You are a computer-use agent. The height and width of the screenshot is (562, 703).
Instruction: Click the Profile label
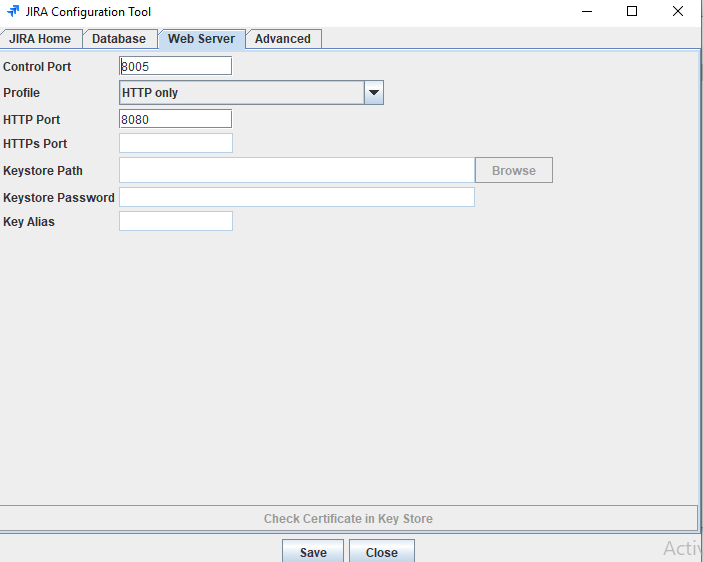pyautogui.click(x=22, y=93)
